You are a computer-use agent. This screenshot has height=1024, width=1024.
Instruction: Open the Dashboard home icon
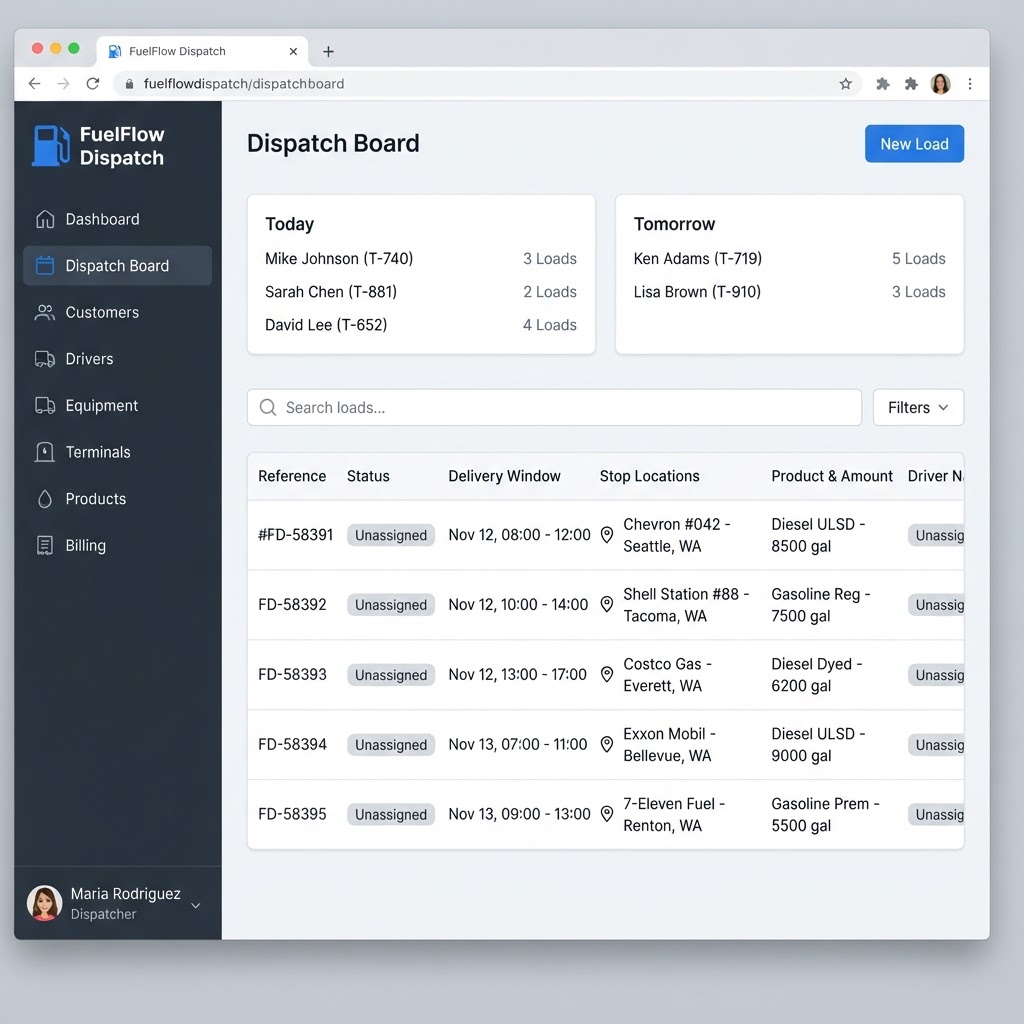coord(45,219)
